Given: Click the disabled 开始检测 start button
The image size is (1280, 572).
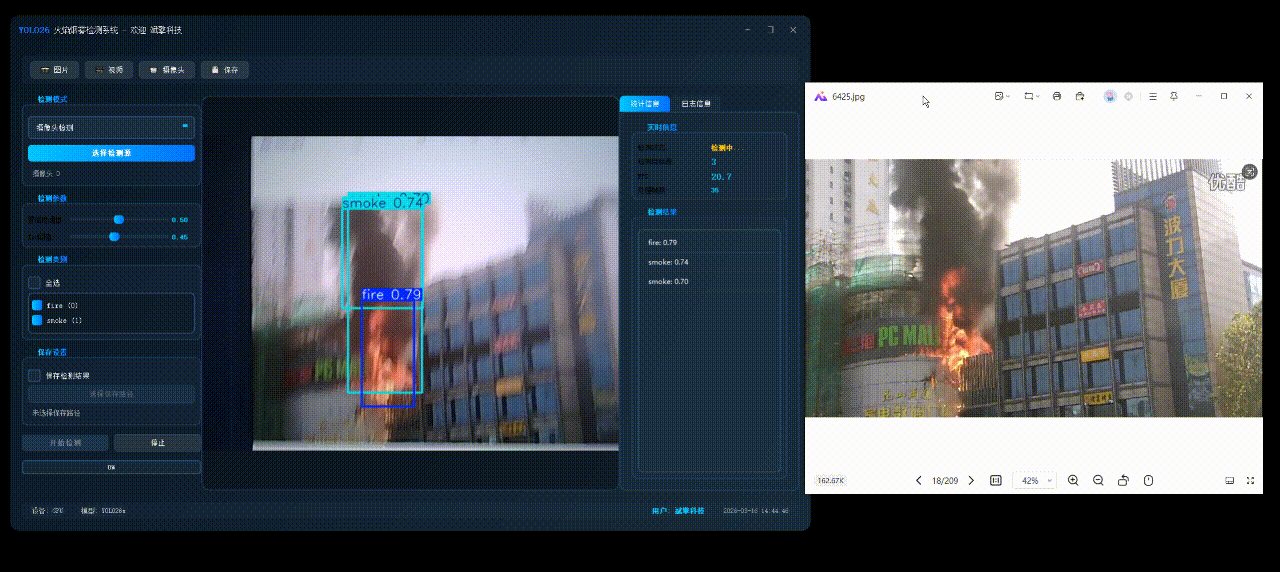Looking at the screenshot, I should coord(65,442).
